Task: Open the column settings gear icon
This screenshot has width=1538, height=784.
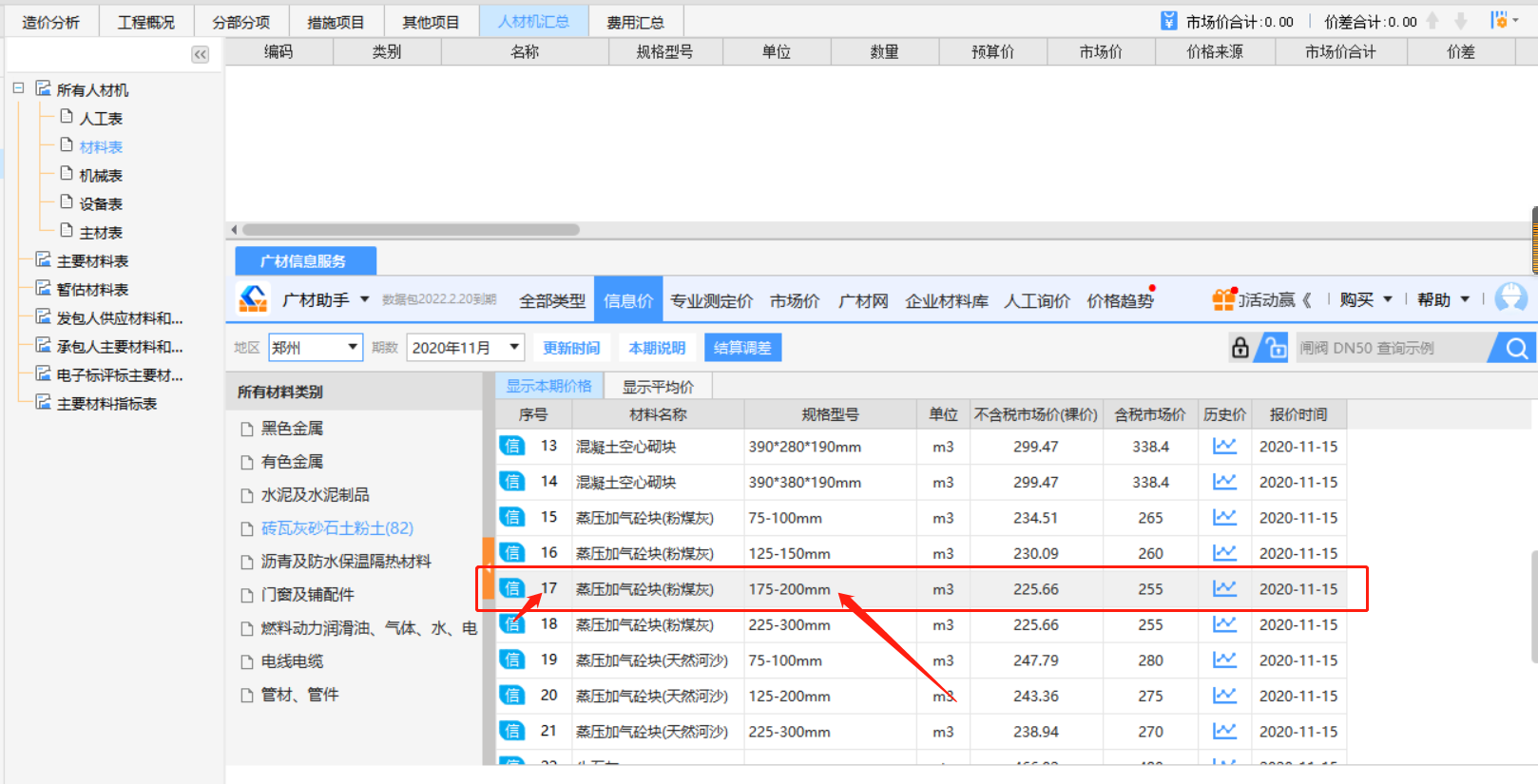Action: tap(1501, 20)
